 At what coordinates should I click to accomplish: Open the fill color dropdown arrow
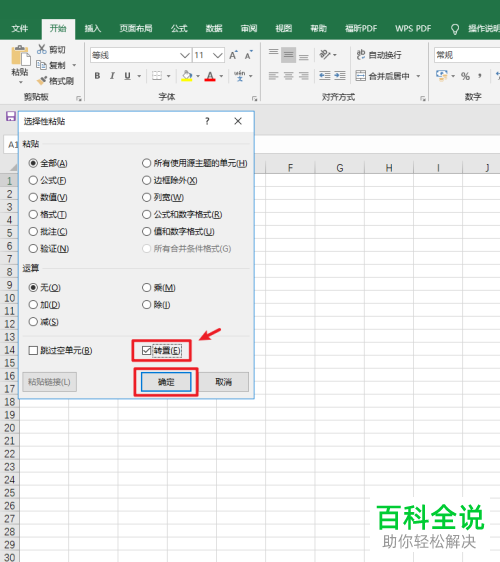point(198,76)
